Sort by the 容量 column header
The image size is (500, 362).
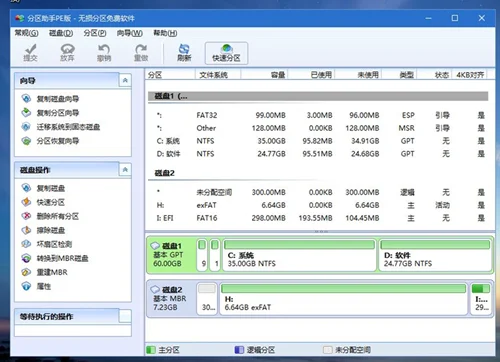[x=264, y=75]
